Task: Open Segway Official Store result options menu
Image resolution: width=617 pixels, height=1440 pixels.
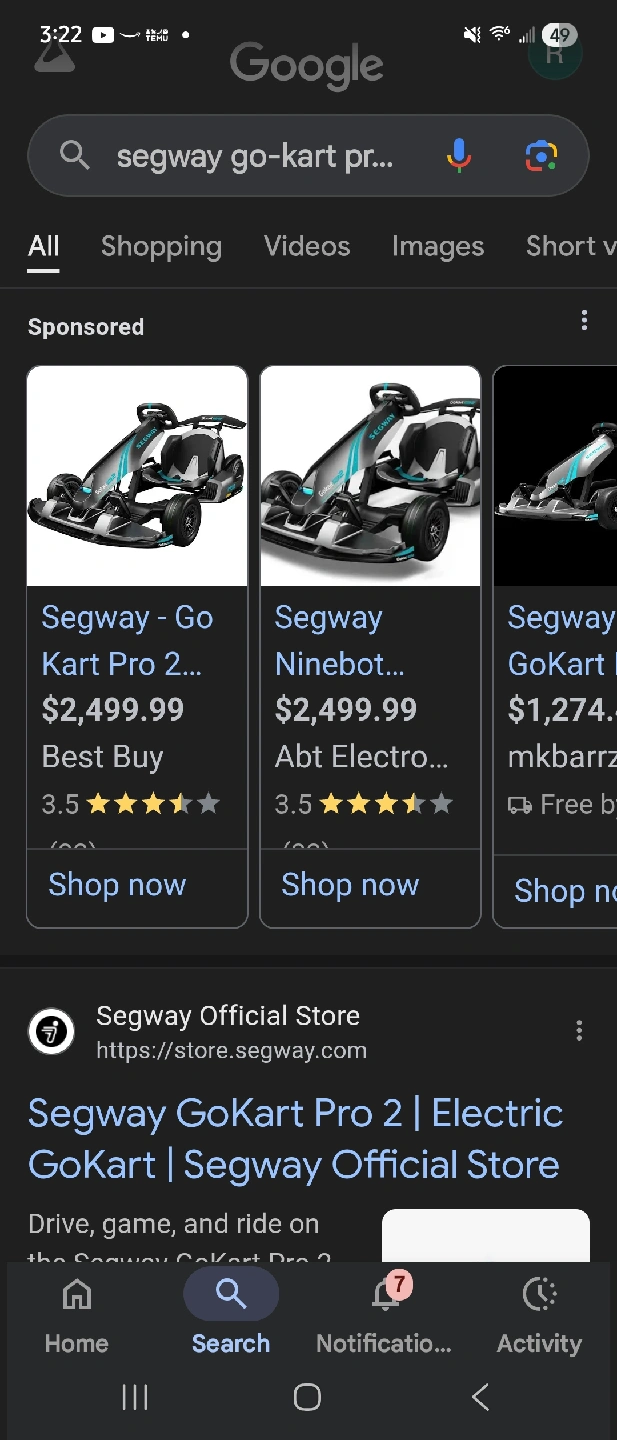Action: tap(579, 1031)
